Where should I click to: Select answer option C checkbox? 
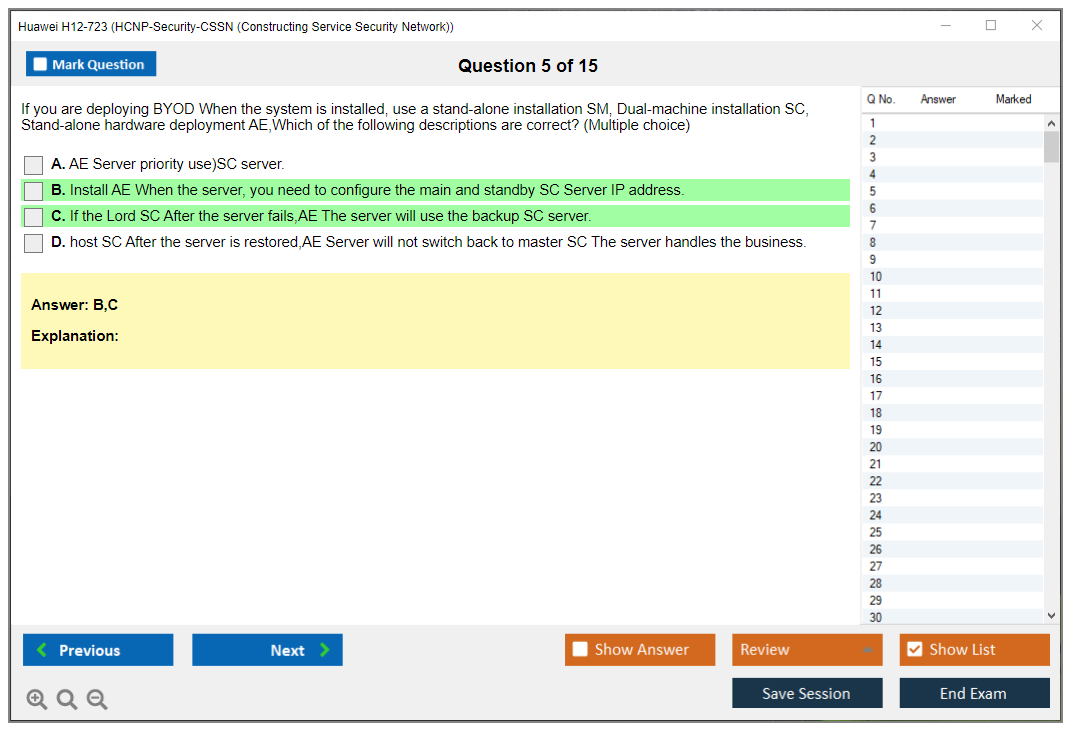point(34,217)
